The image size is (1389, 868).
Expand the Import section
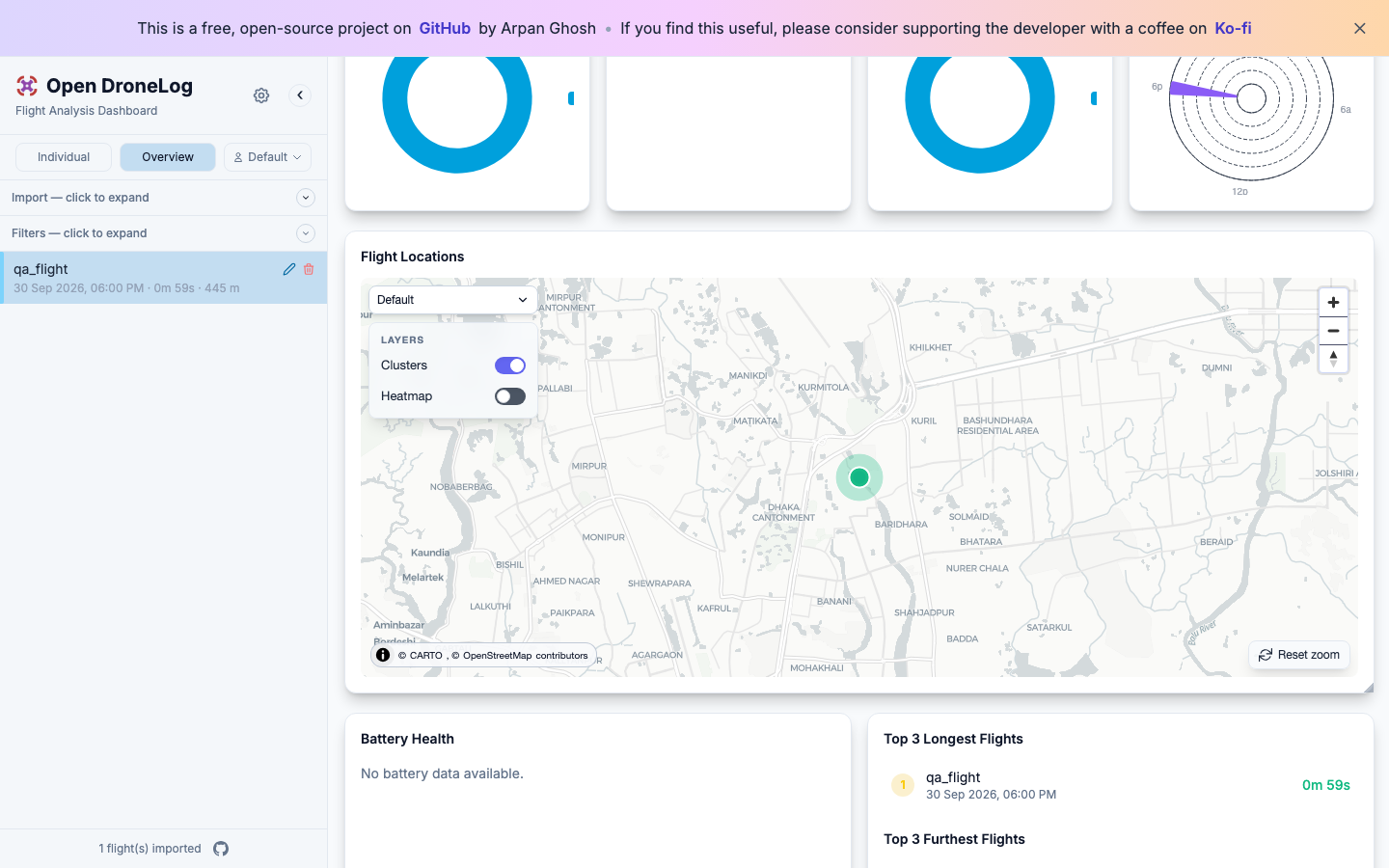[163, 198]
